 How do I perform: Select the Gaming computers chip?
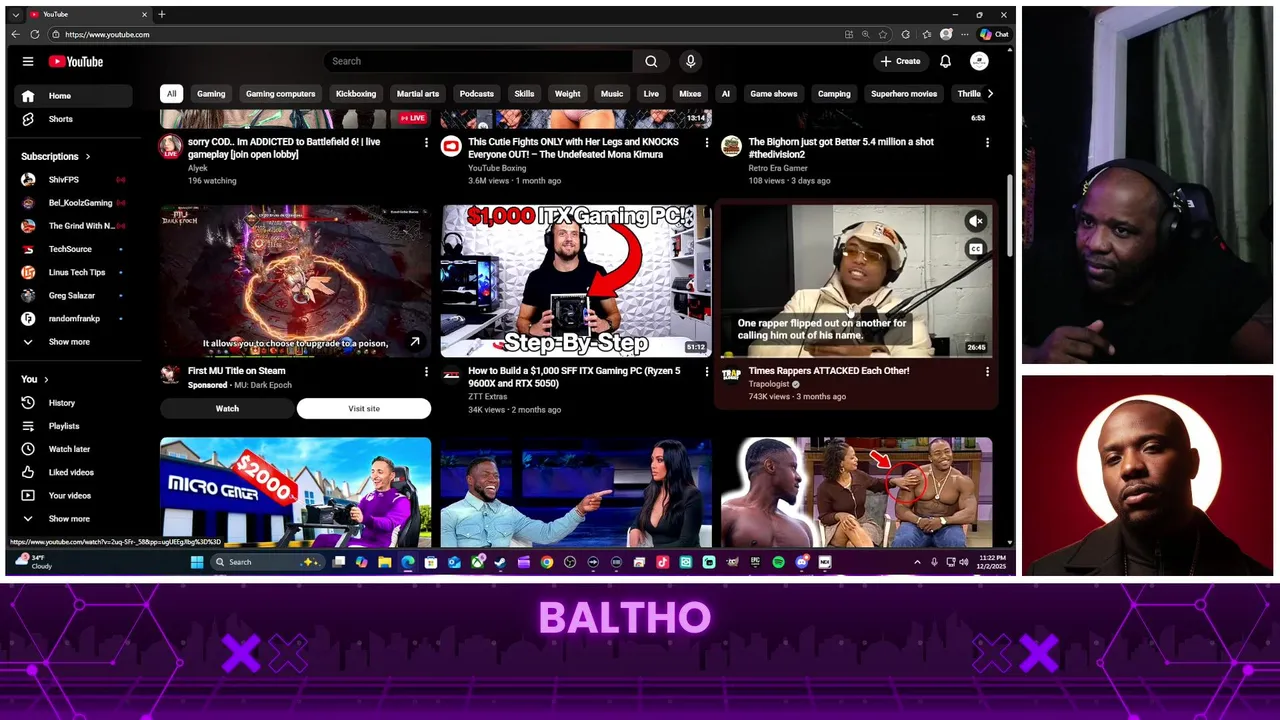click(280, 94)
